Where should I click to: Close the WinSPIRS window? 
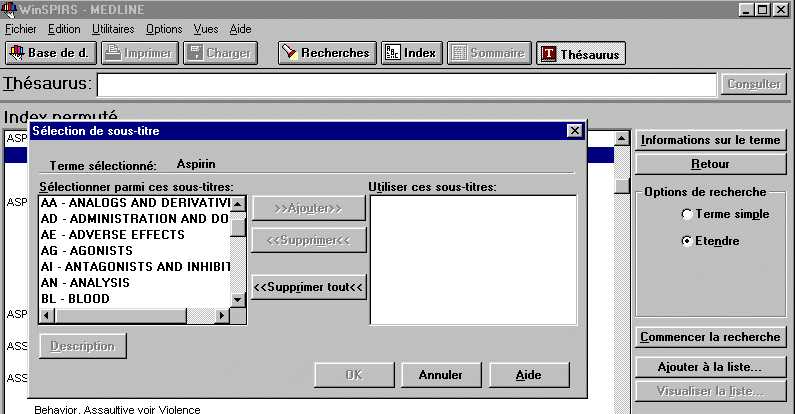[x=780, y=10]
